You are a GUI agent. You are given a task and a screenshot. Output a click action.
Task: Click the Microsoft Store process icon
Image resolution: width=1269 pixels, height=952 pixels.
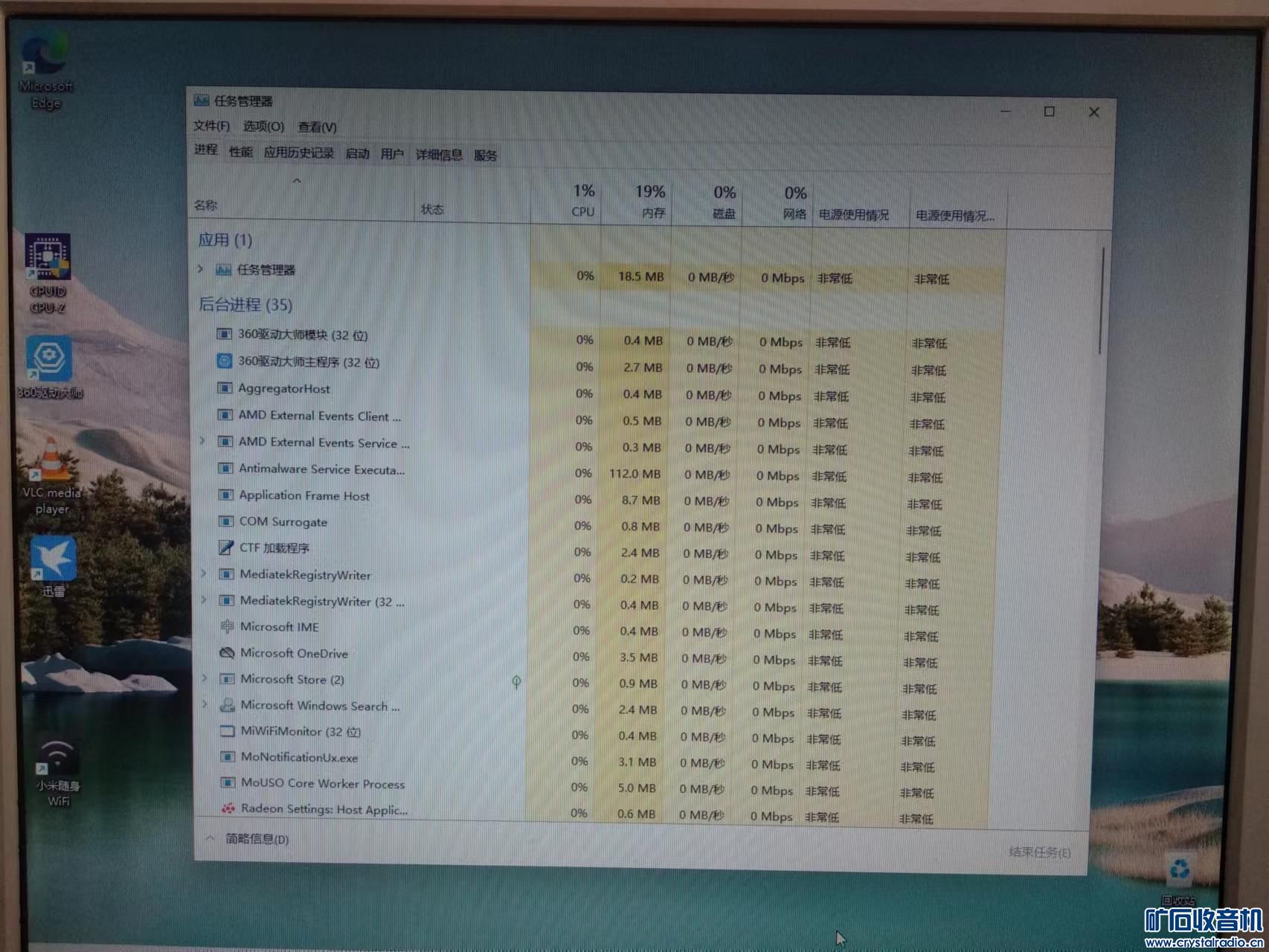tap(227, 679)
